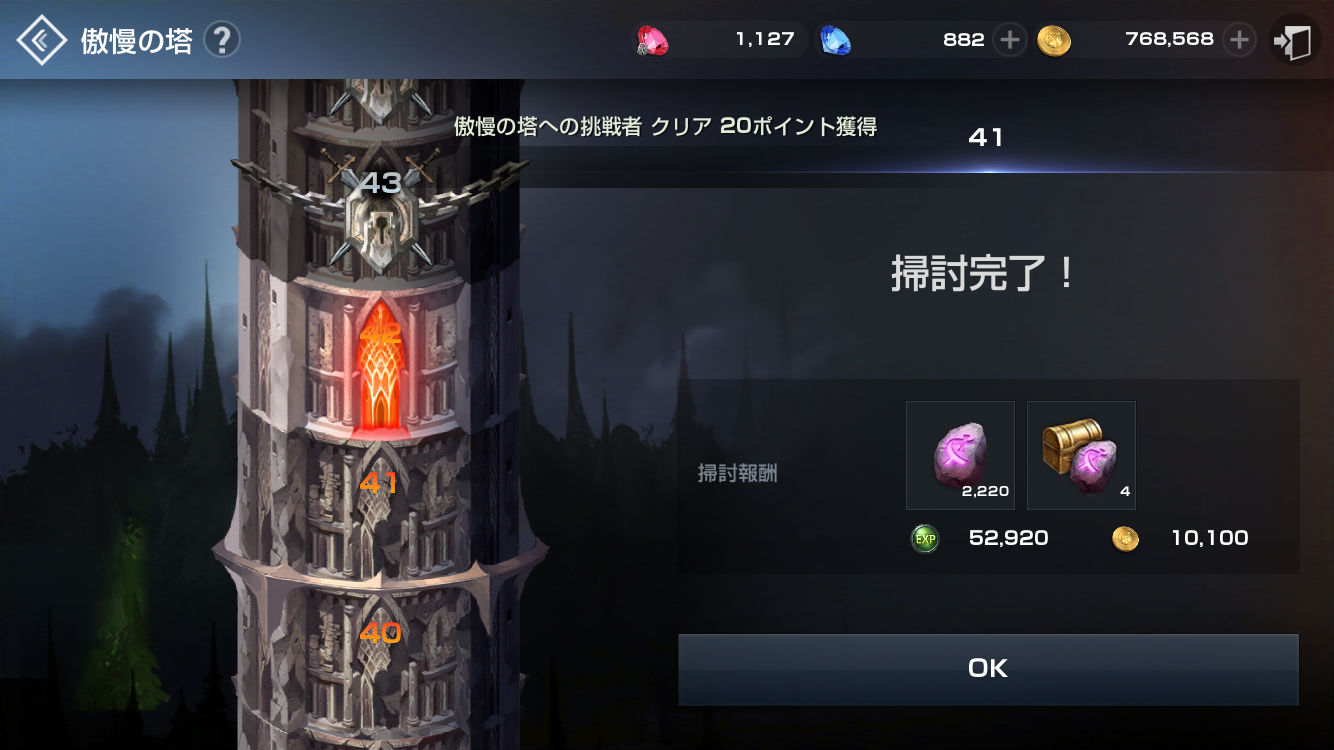Tap the red ruby currency icon
Image resolution: width=1334 pixels, height=750 pixels.
pos(653,40)
